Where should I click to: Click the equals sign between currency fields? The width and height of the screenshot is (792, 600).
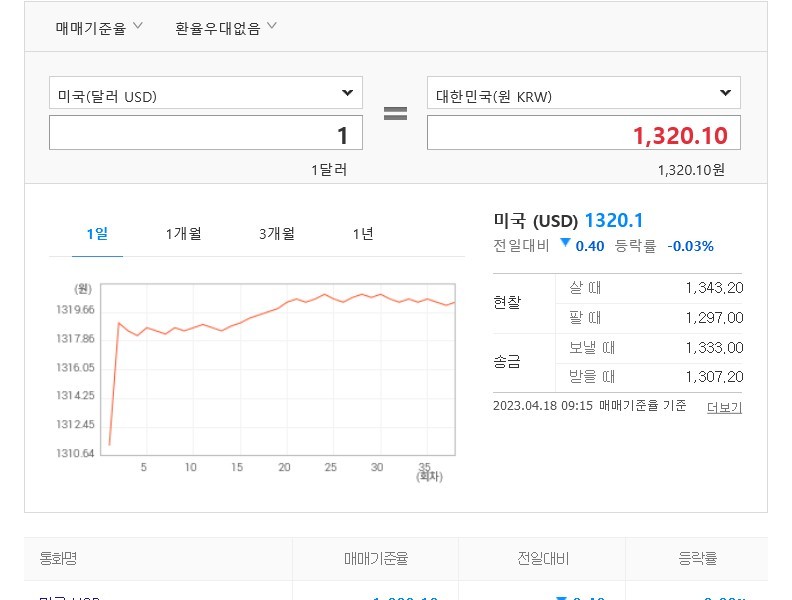(395, 114)
